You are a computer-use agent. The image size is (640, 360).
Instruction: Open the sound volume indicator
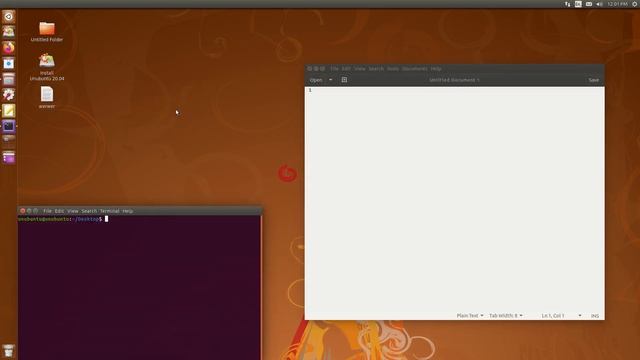click(x=599, y=4)
